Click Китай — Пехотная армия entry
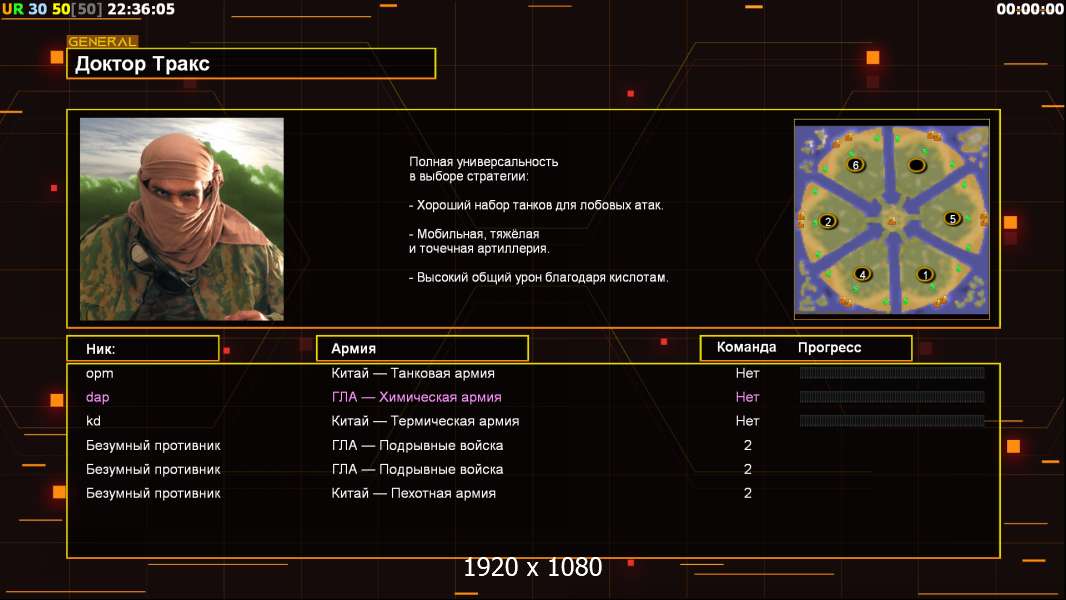The height and width of the screenshot is (600, 1066). 413,493
